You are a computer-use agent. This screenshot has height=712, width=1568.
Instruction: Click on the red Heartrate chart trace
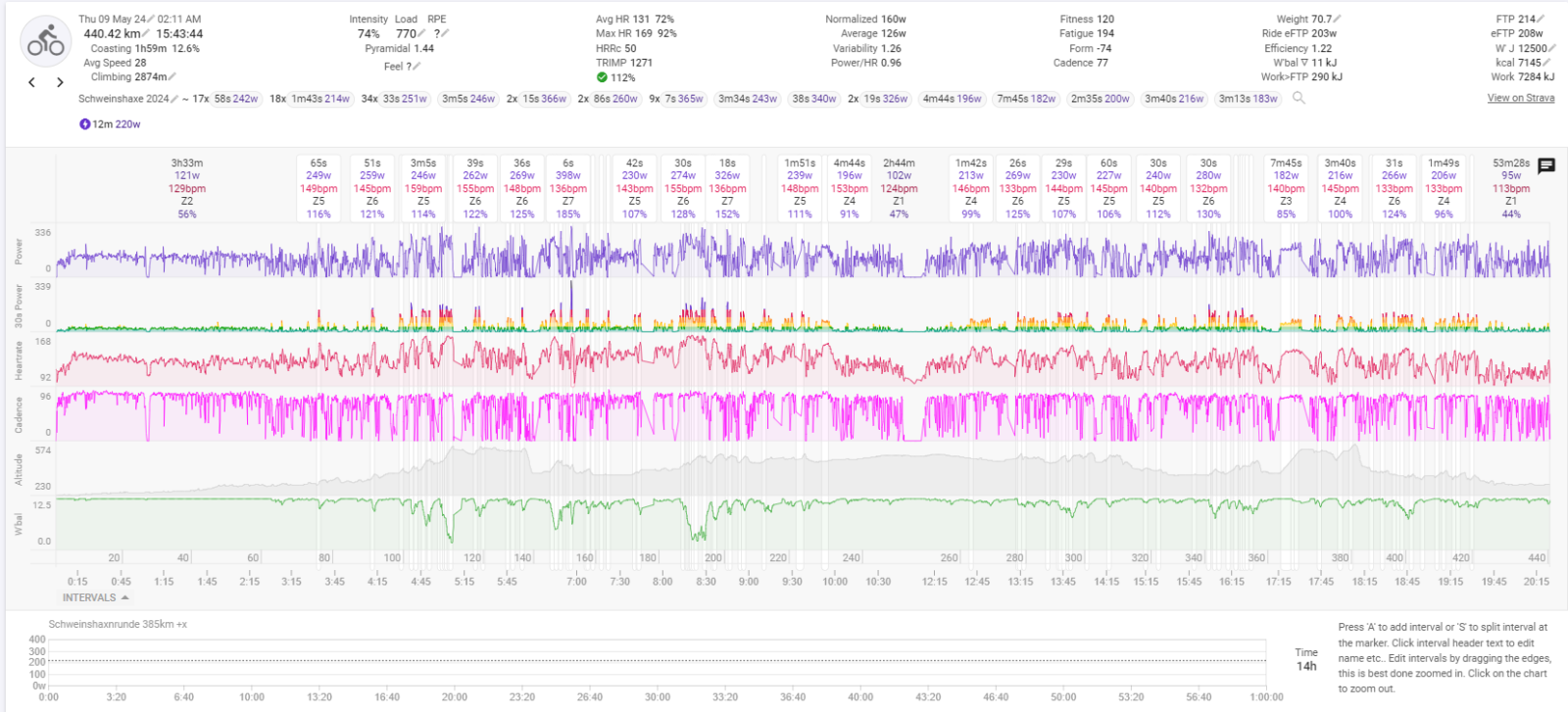(803, 359)
